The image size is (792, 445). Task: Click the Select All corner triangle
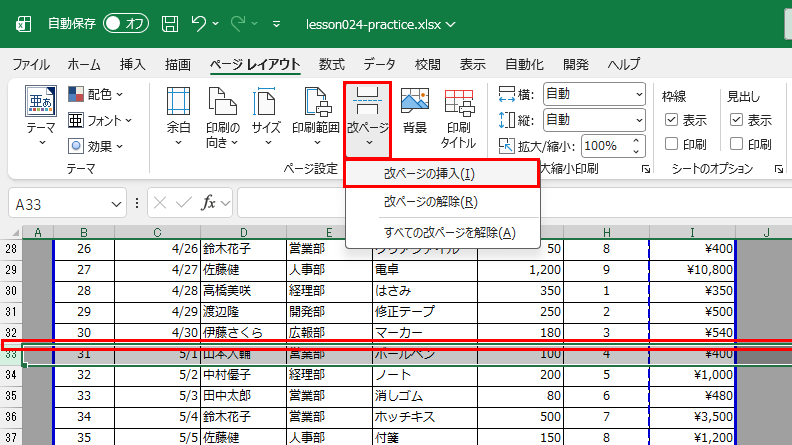pos(16,232)
